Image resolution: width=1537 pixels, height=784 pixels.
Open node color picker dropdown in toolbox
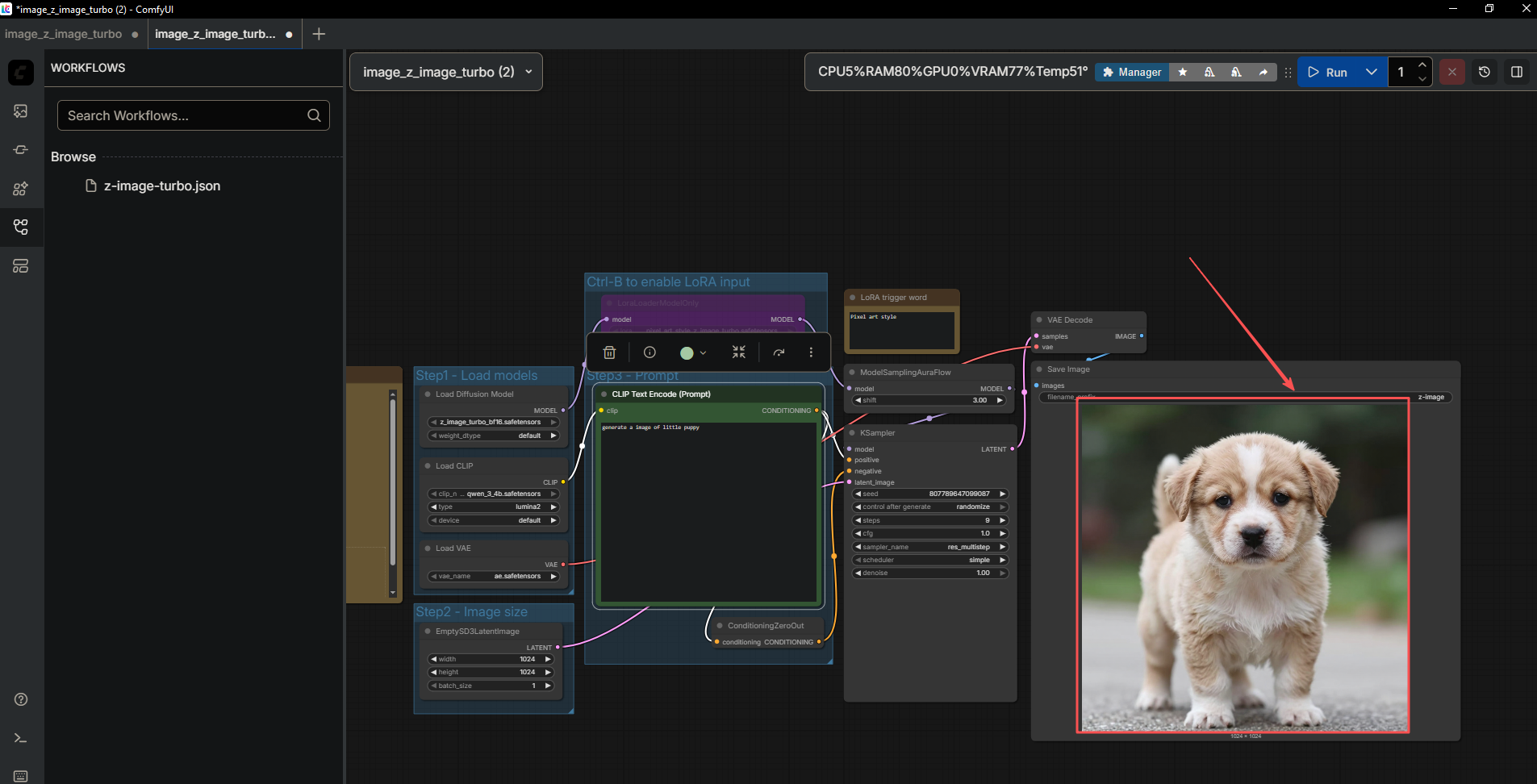[x=692, y=352]
